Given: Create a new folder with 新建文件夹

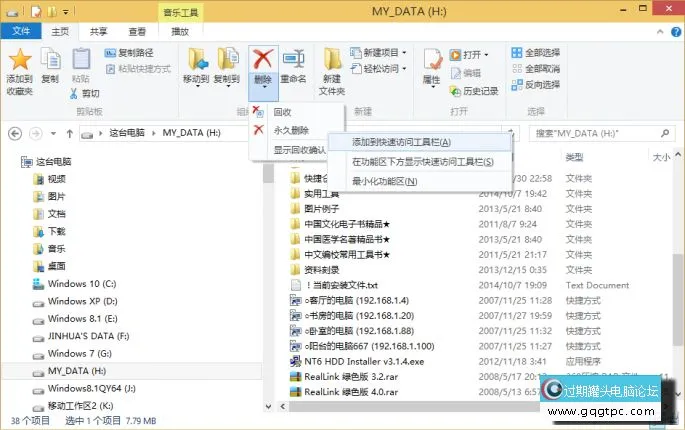Looking at the screenshot, I should 332,72.
